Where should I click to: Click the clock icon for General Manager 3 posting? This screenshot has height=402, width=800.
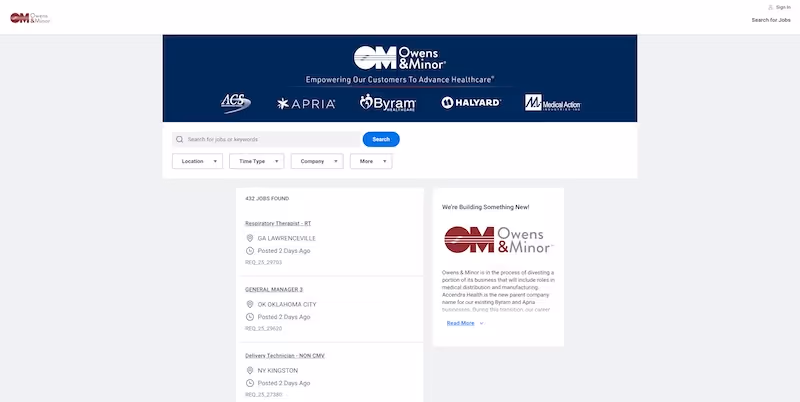click(x=250, y=317)
